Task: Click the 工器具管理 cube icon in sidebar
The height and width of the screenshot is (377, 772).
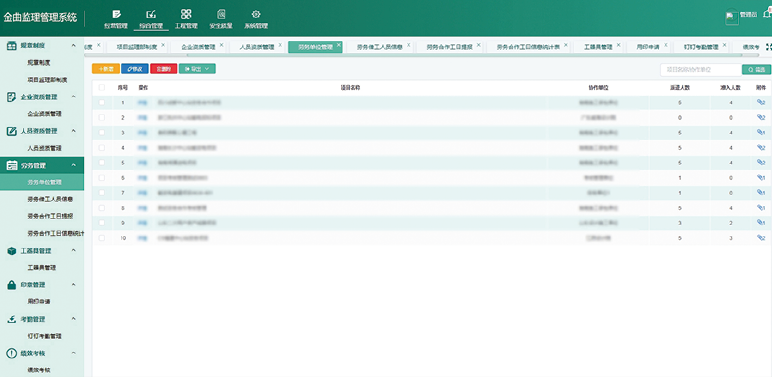Action: click(x=12, y=251)
